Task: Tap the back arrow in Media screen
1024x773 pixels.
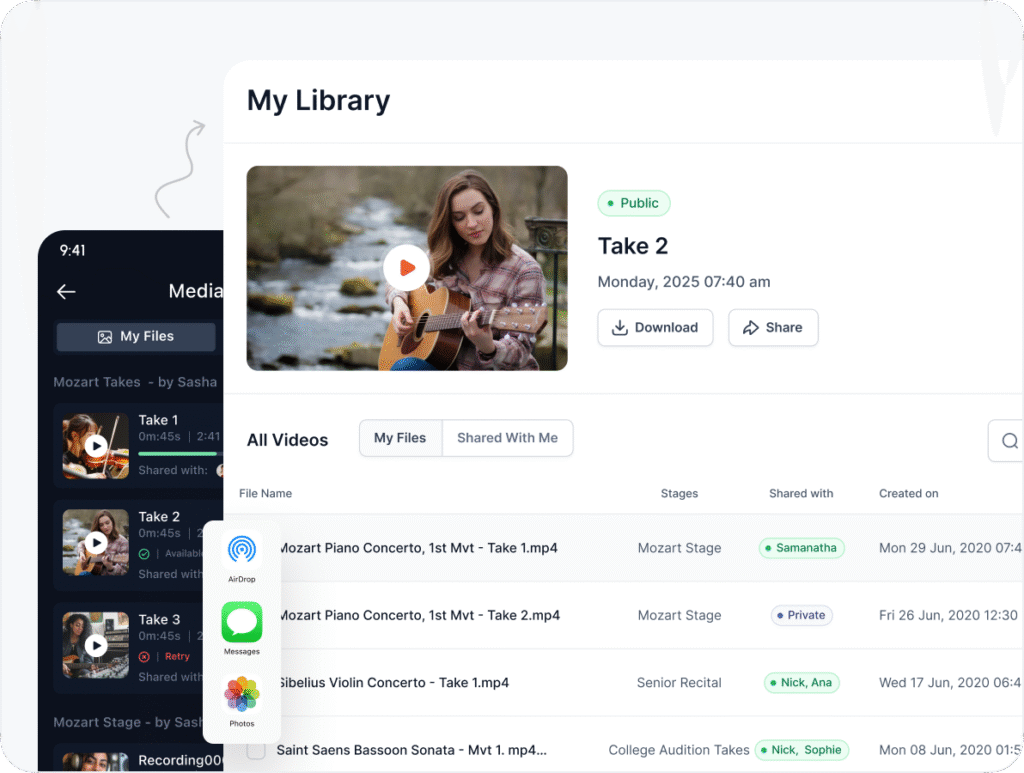Action: click(x=66, y=291)
